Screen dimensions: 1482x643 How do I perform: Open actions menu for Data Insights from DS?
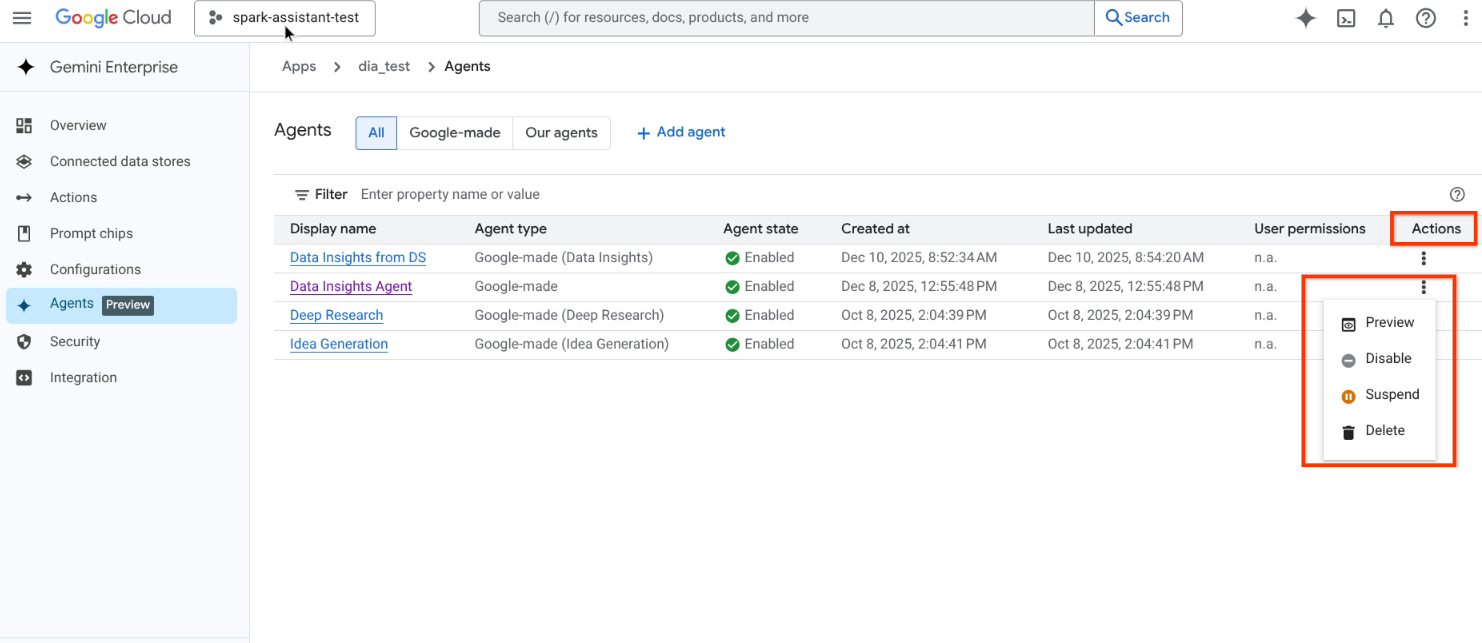1423,258
